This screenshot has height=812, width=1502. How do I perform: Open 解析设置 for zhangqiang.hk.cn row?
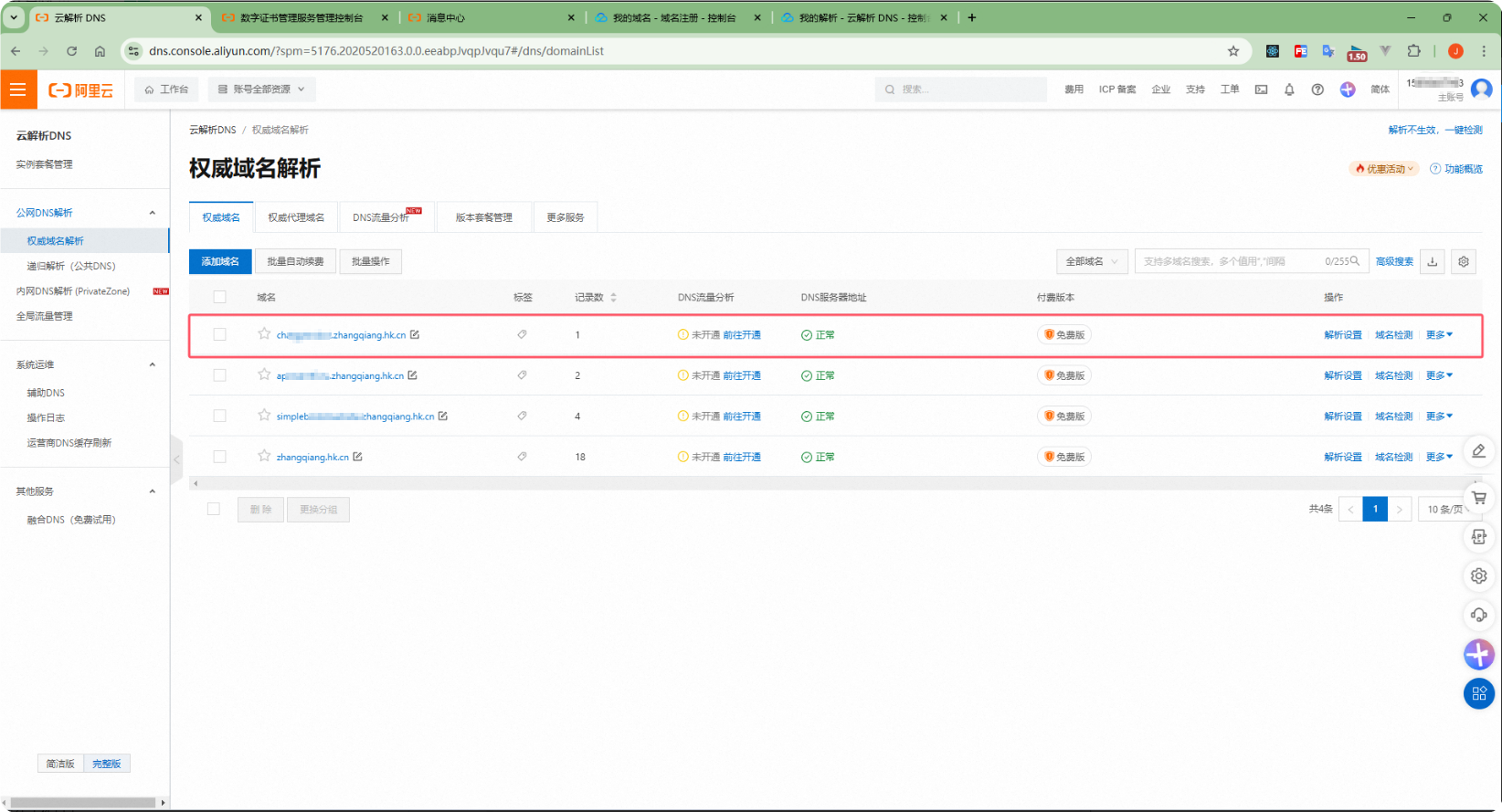(x=1343, y=457)
